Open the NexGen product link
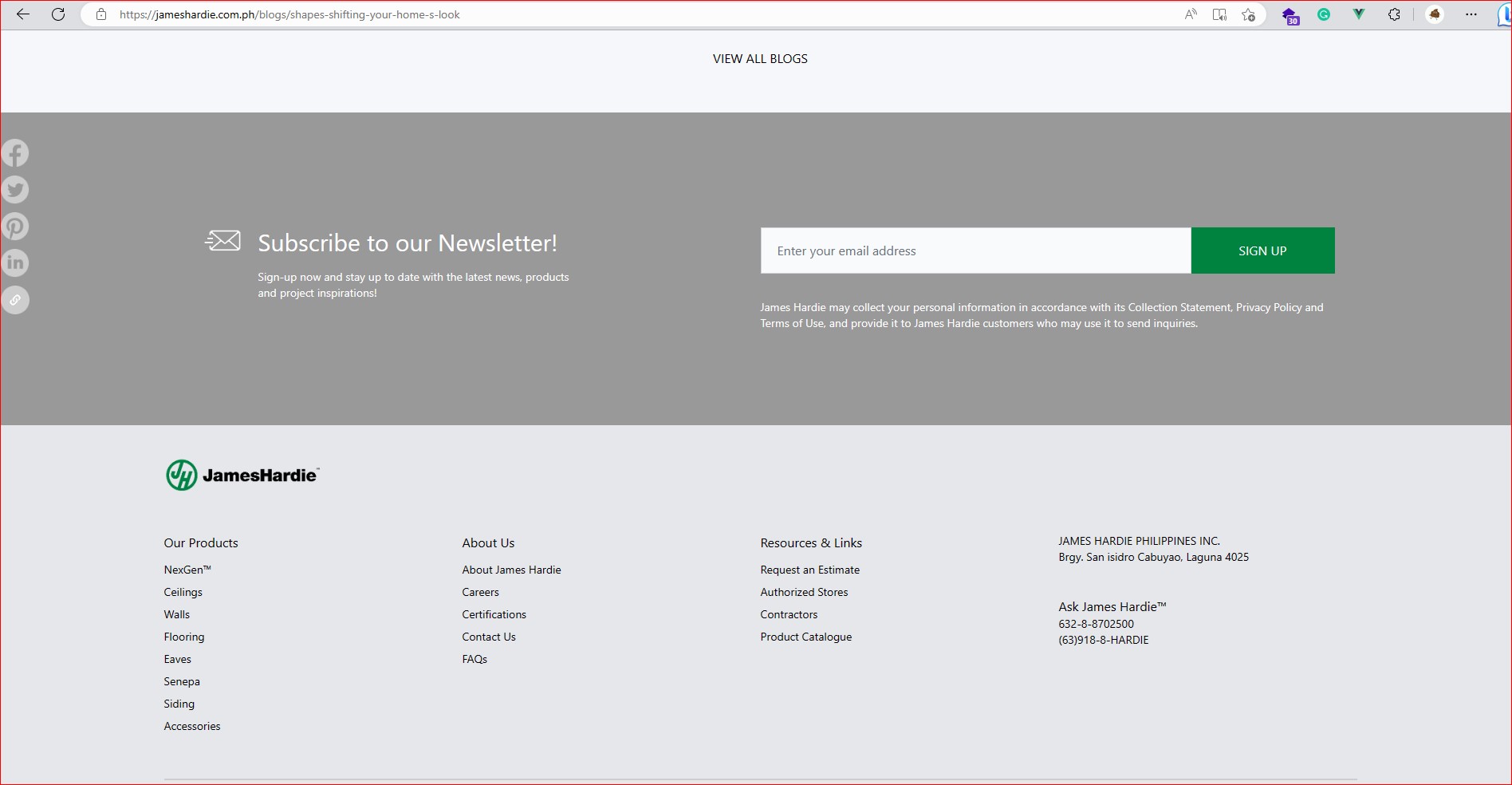This screenshot has height=785, width=1512. (187, 570)
